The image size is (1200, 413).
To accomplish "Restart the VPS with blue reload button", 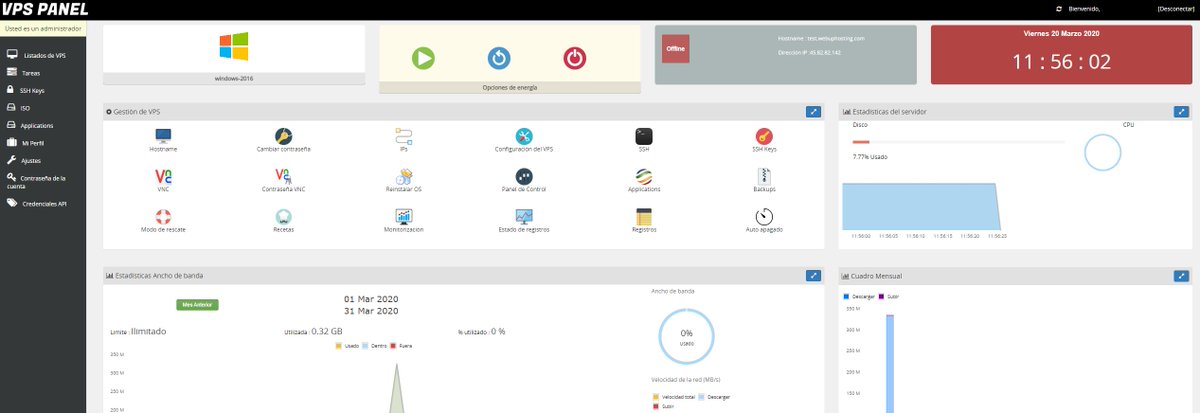I will click(499, 58).
